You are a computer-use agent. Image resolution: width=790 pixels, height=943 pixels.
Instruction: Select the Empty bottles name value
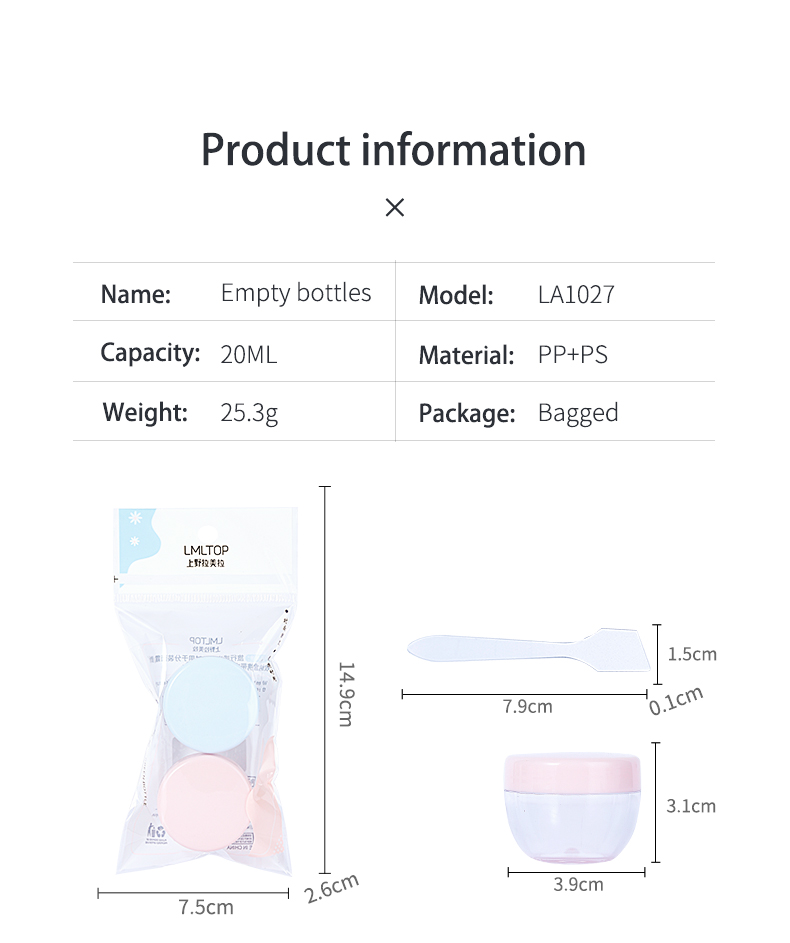296,293
